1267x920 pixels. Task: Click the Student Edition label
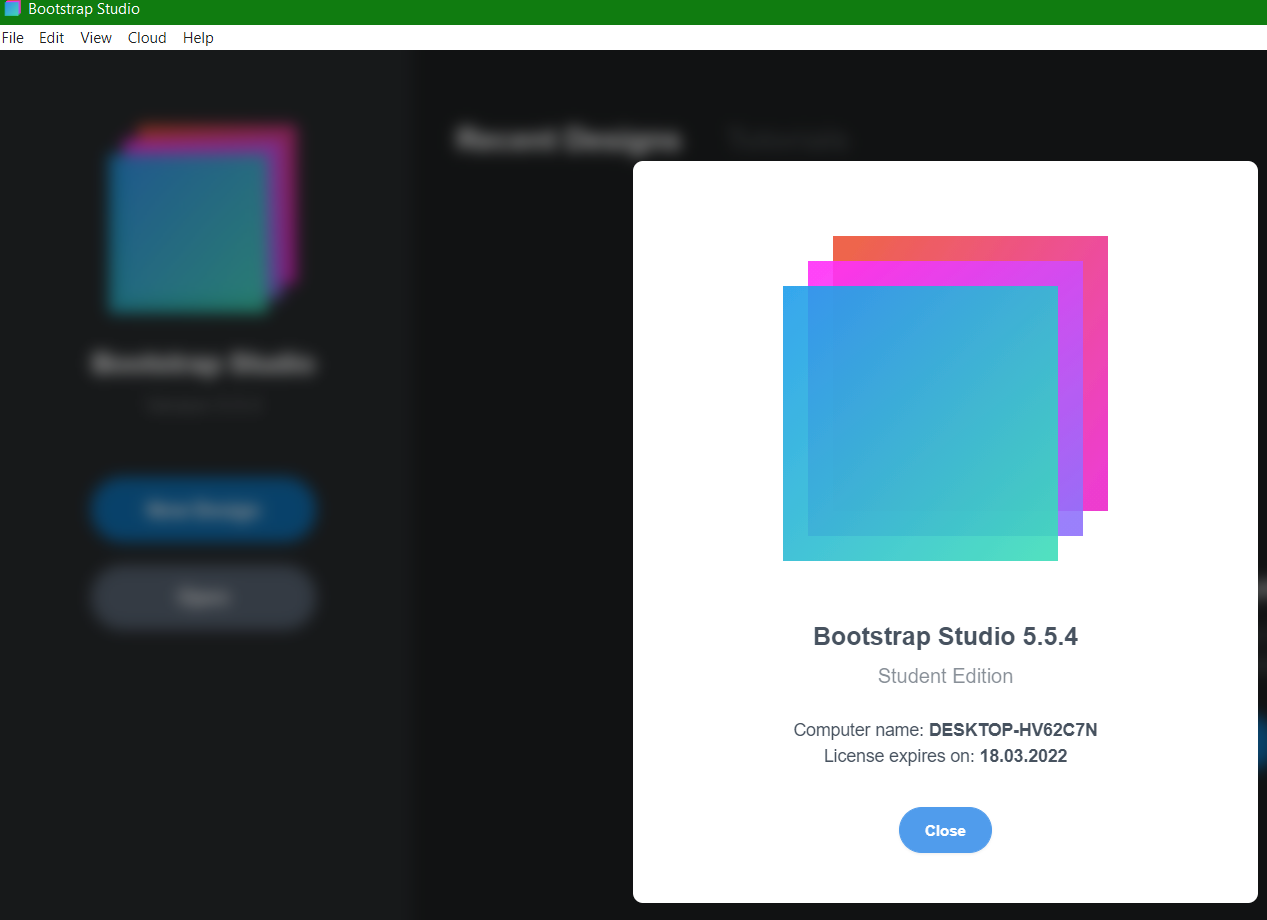click(945, 676)
